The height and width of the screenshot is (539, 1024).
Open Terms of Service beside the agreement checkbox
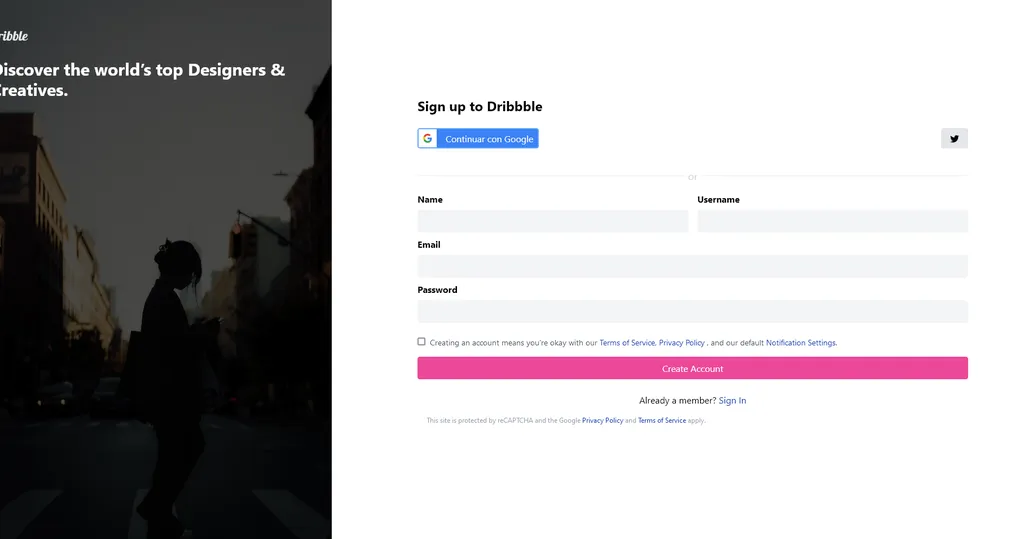[x=627, y=342]
